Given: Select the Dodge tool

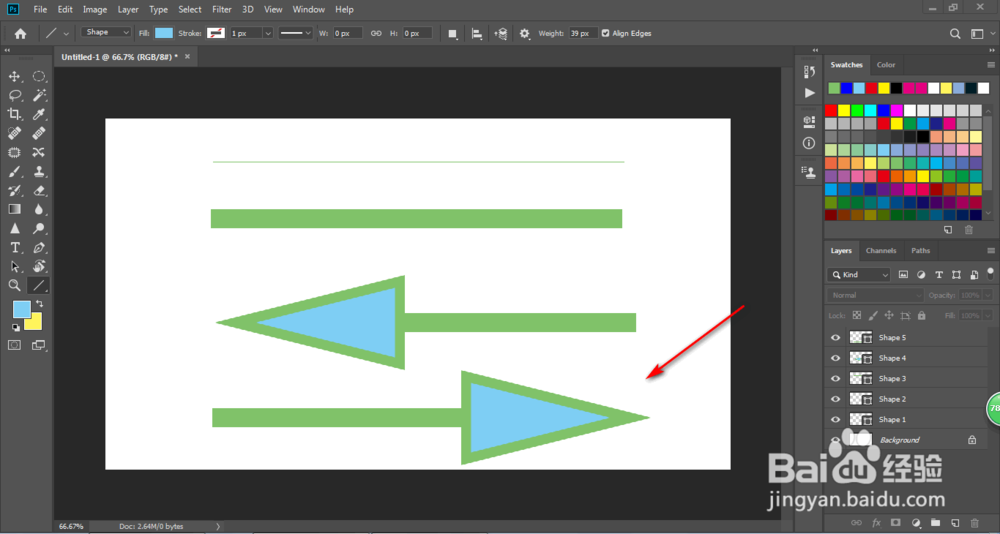Looking at the screenshot, I should pos(39,228).
